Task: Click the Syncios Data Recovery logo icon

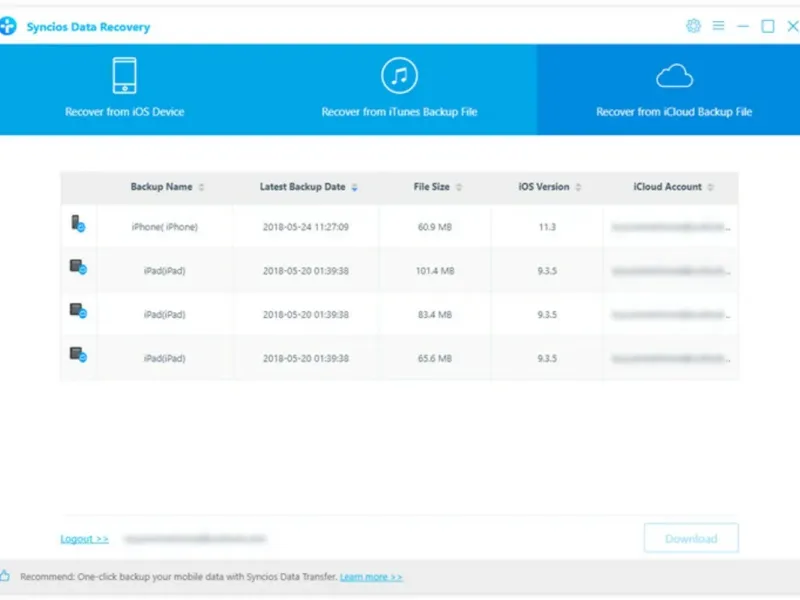Action: click(x=8, y=26)
